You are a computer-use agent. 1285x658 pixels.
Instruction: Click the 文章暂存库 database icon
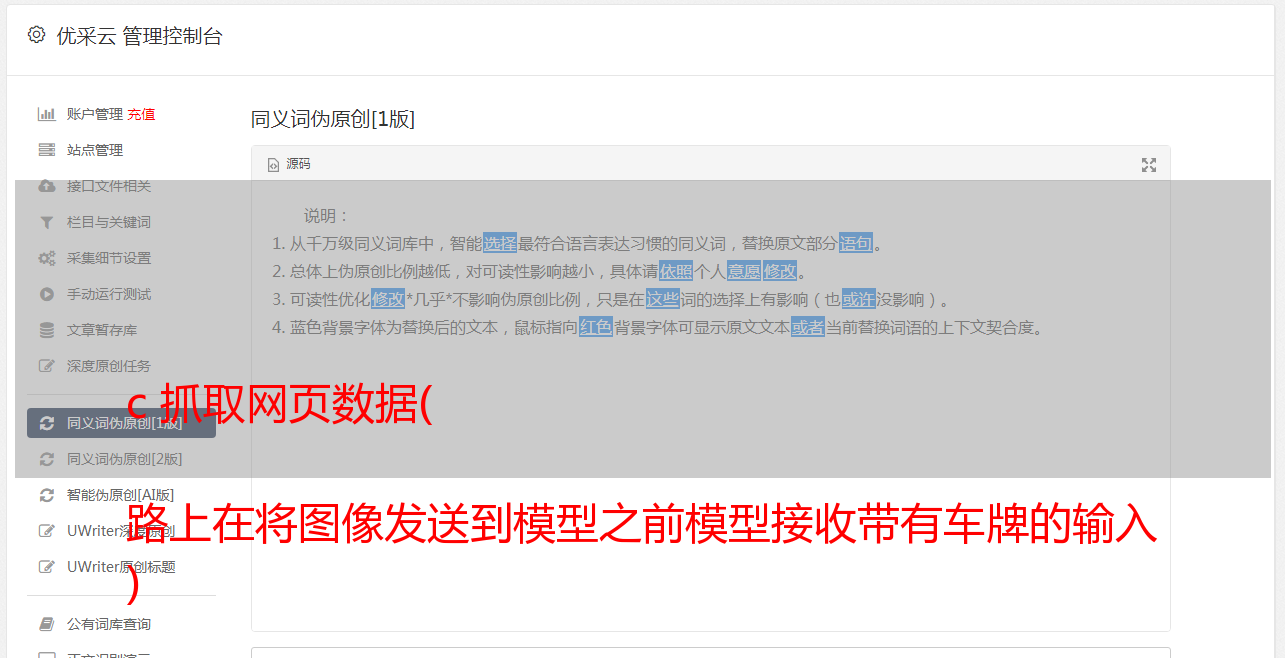click(46, 330)
